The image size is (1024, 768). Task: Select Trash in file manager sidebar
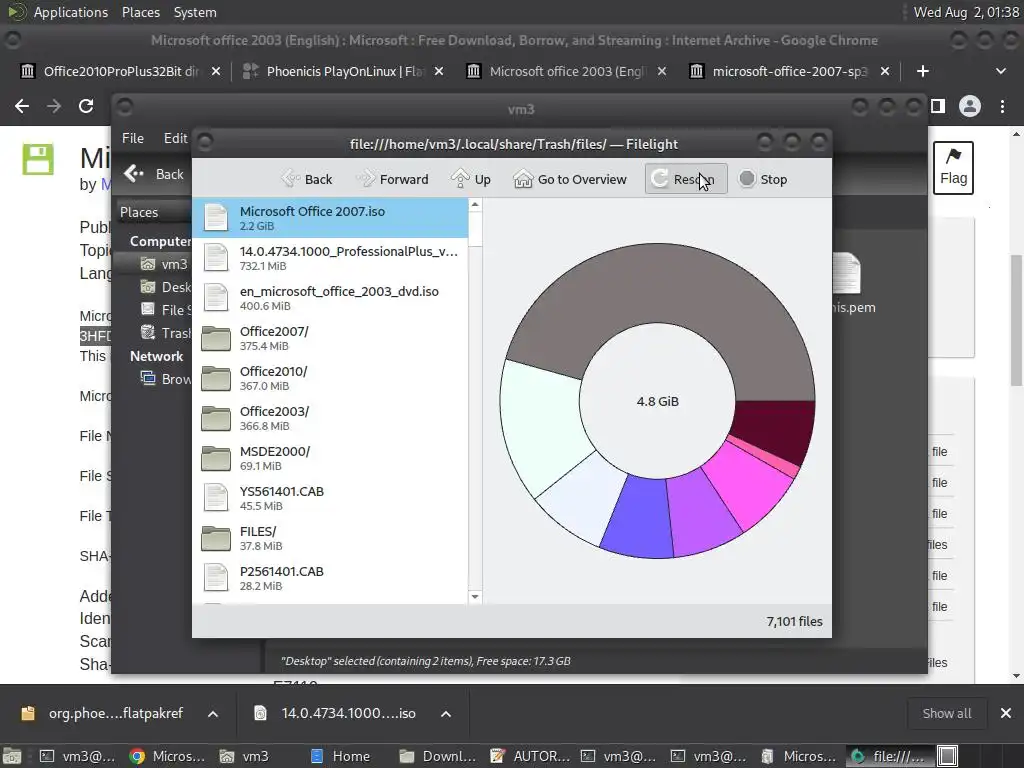click(x=166, y=333)
